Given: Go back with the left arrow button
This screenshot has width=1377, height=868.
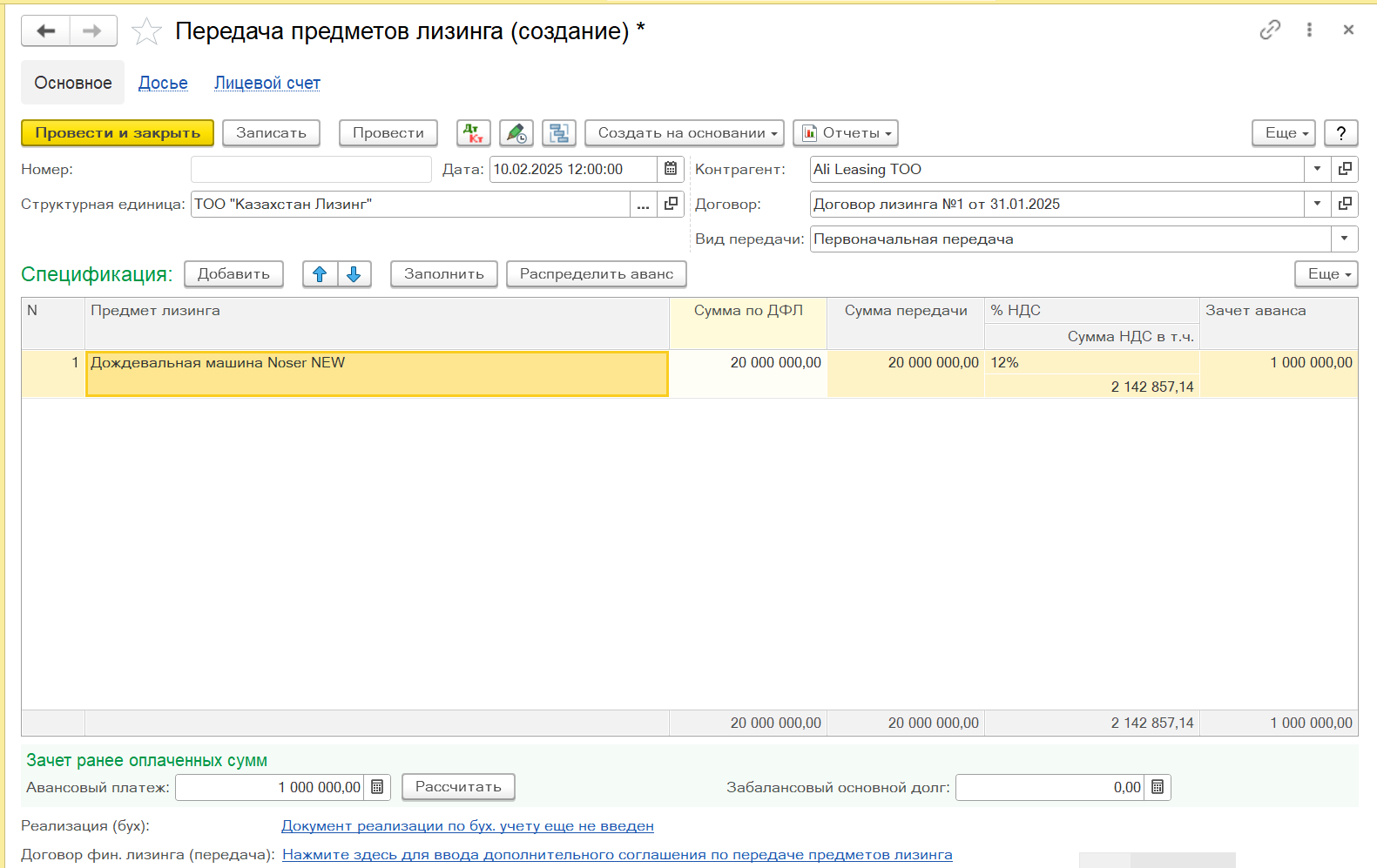Looking at the screenshot, I should pos(45,31).
